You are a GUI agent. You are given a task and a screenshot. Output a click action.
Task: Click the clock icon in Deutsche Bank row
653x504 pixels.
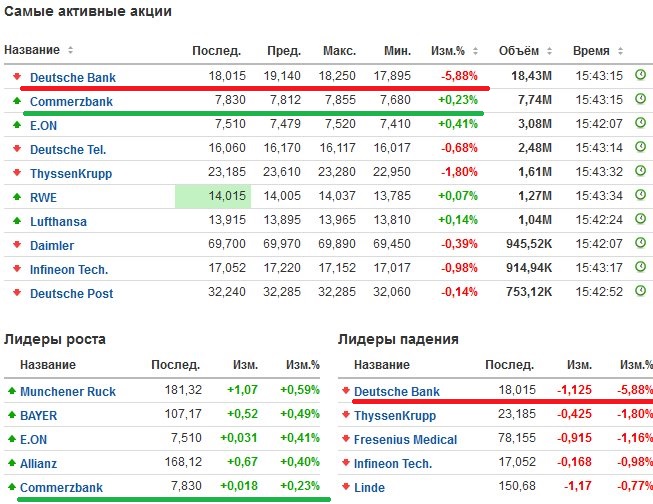[x=641, y=75]
